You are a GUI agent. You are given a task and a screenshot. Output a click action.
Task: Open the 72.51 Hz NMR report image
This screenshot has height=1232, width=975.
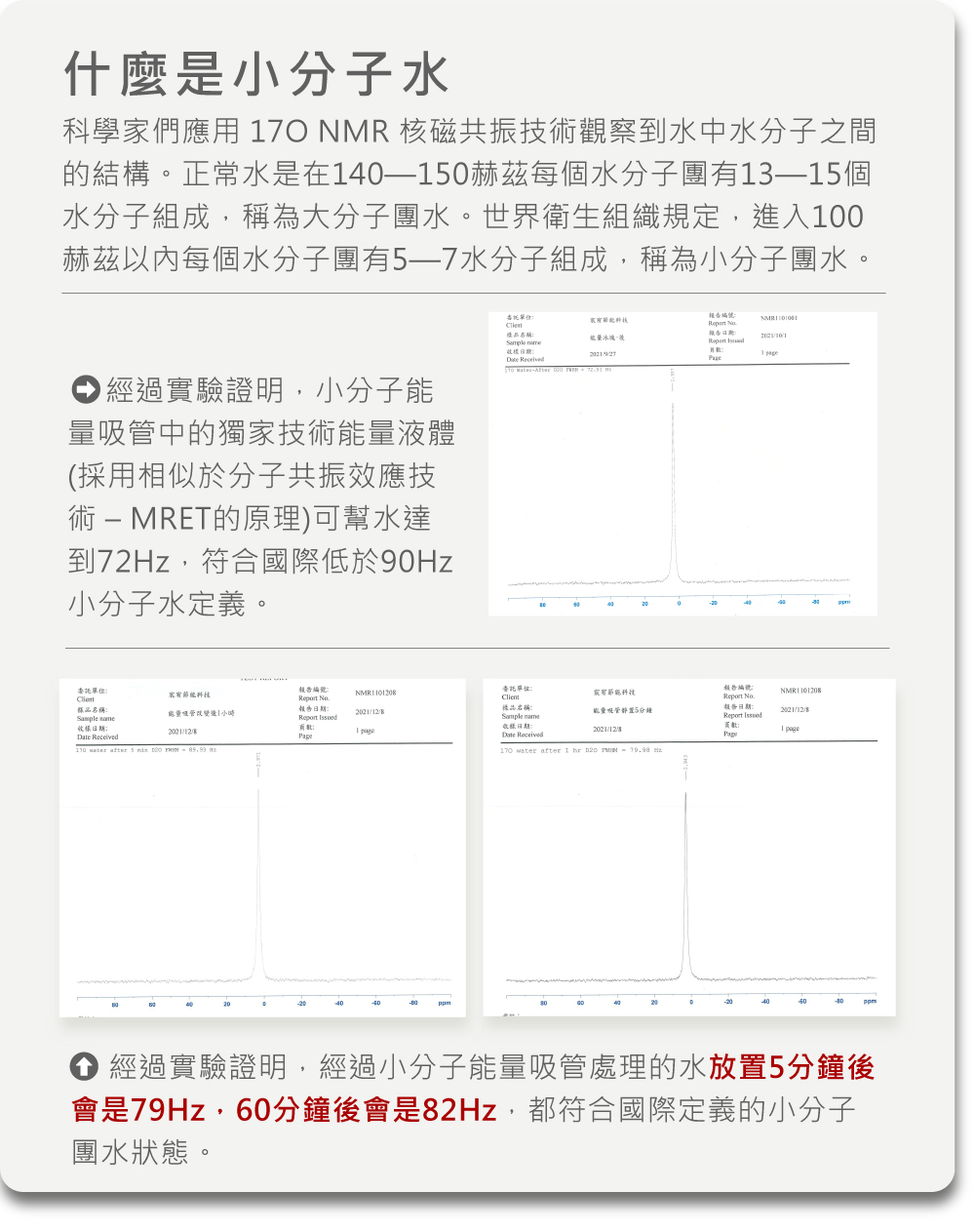pos(682,463)
